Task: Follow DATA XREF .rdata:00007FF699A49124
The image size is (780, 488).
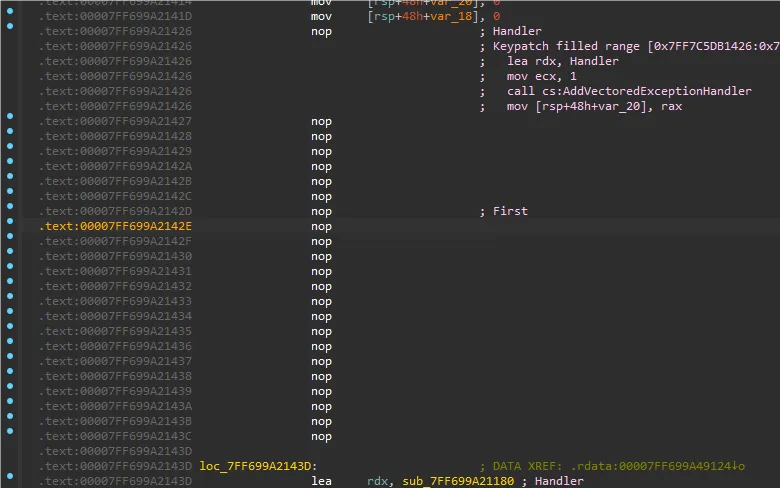Action: pos(657,466)
